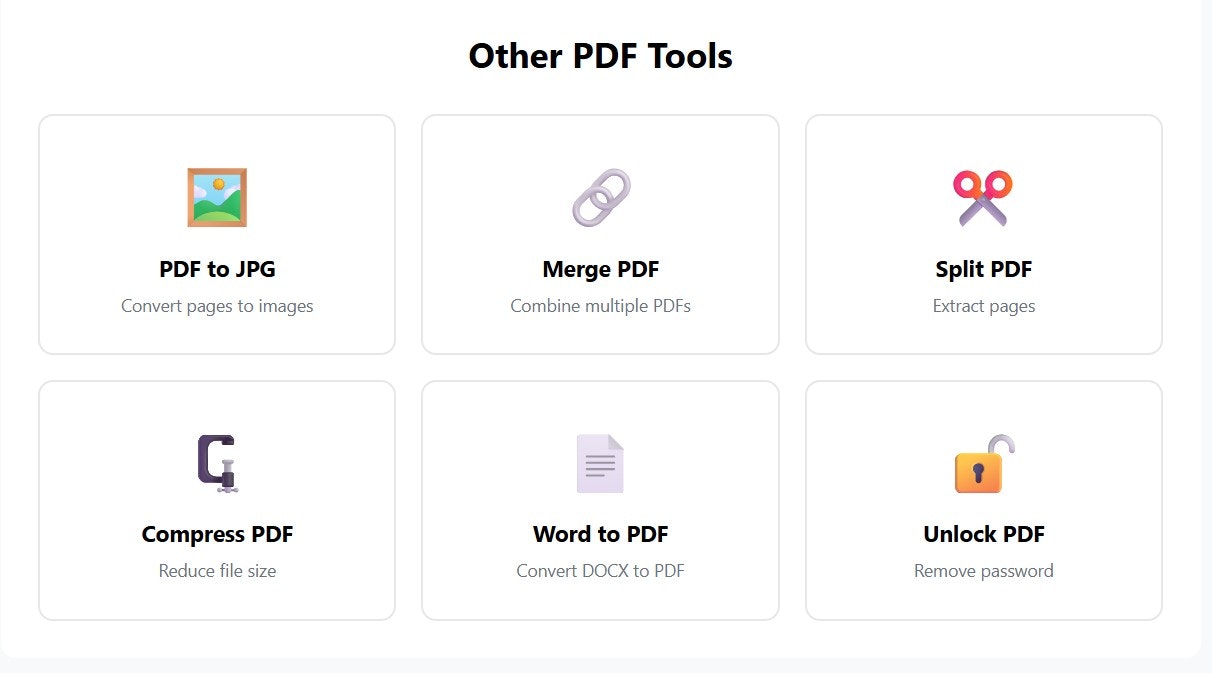This screenshot has height=673, width=1212.
Task: Select the chain links icon for Merge PDF
Action: (x=599, y=197)
